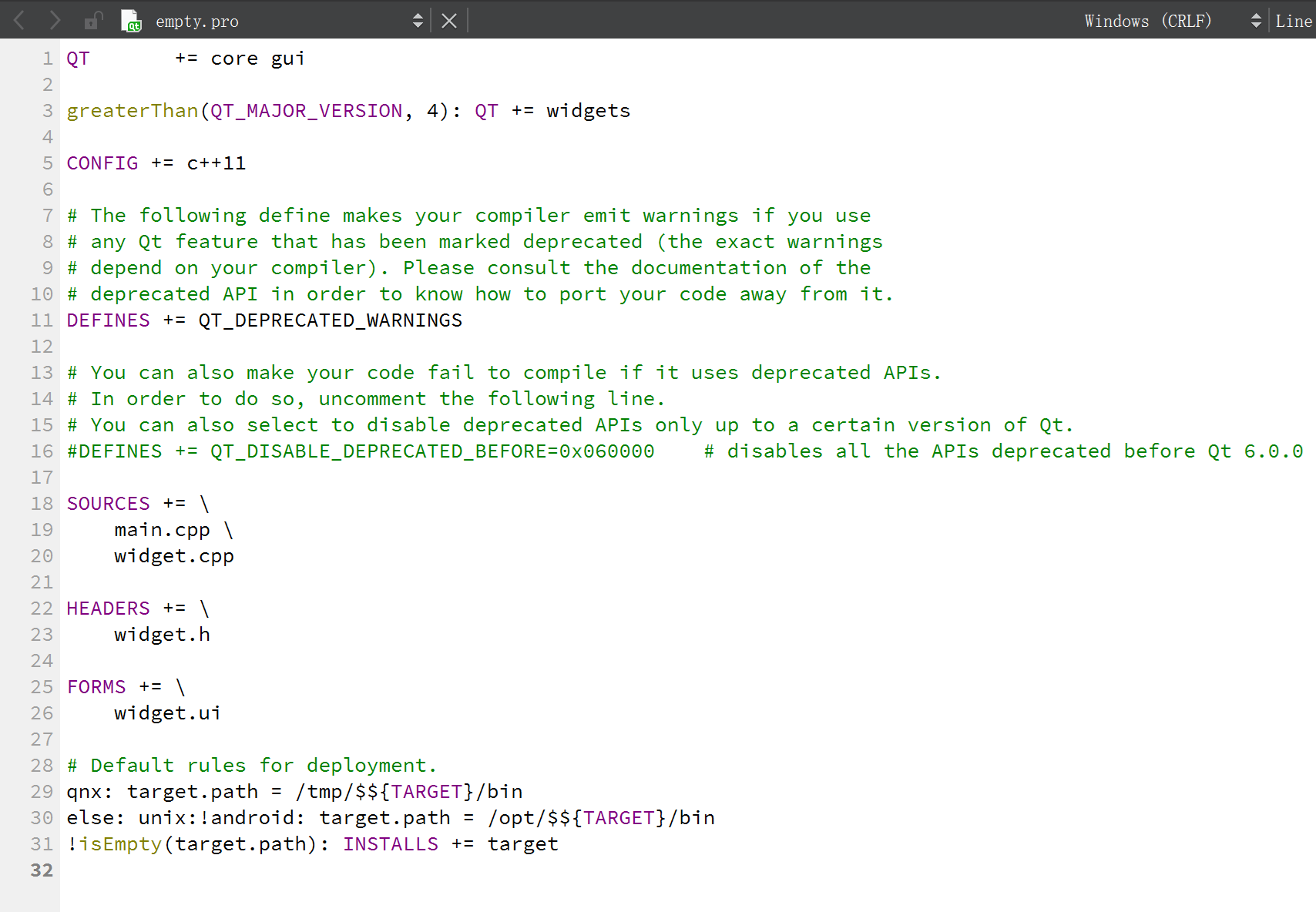Click 'isEmpty' function on line 31

point(120,844)
